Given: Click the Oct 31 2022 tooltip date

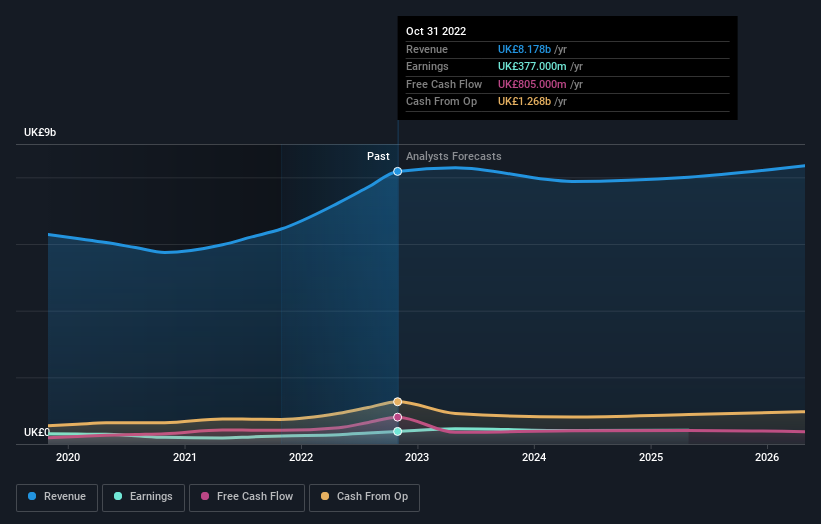Looking at the screenshot, I should tap(436, 31).
